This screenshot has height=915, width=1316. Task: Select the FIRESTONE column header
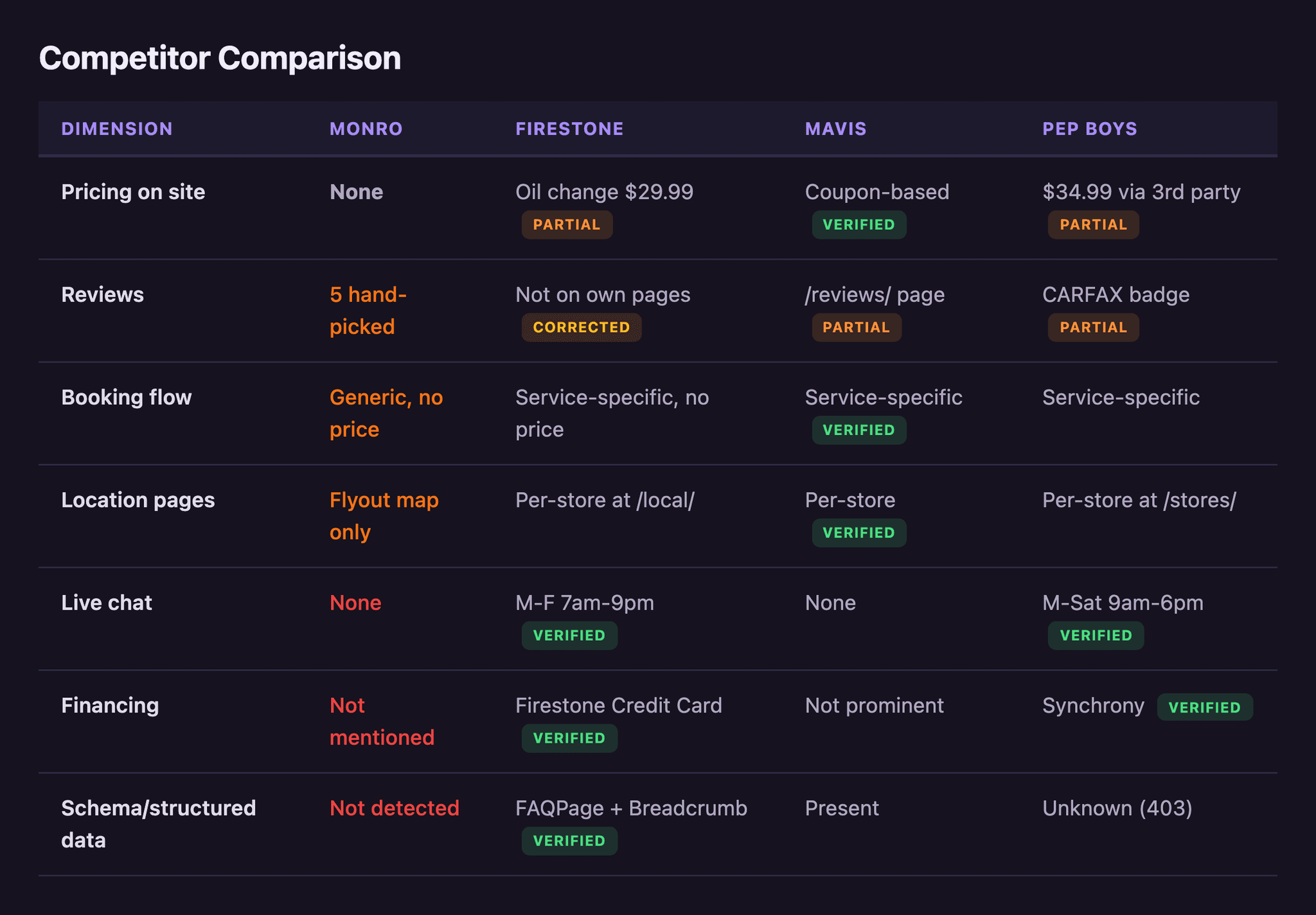pyautogui.click(x=569, y=129)
